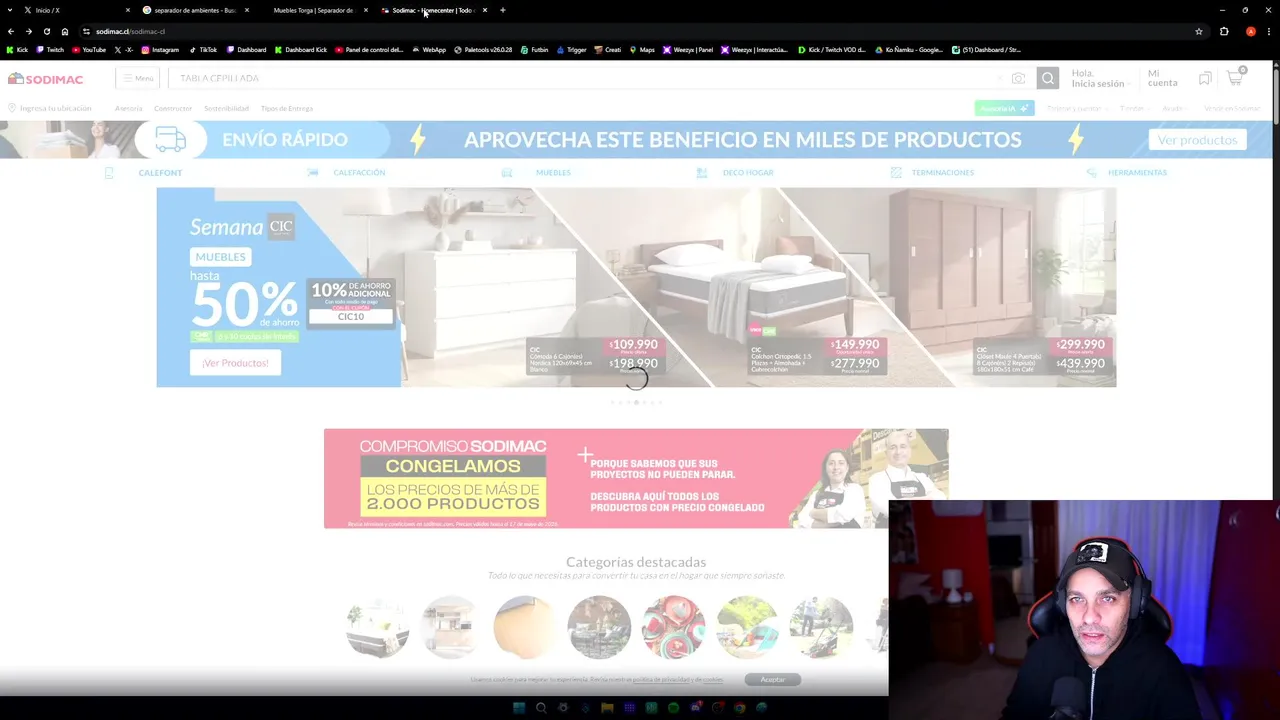Open the shopping cart icon
The image size is (1280, 720).
(1236, 77)
